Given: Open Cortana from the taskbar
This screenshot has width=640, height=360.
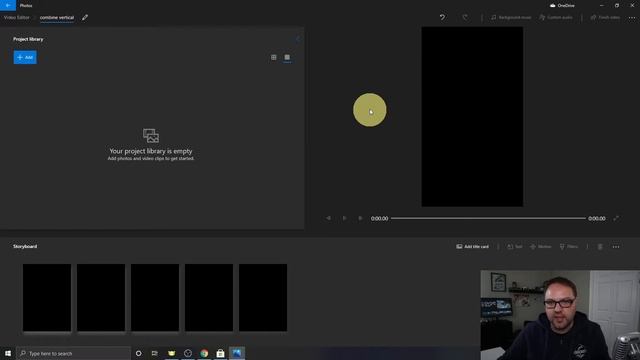Looking at the screenshot, I should [x=138, y=353].
